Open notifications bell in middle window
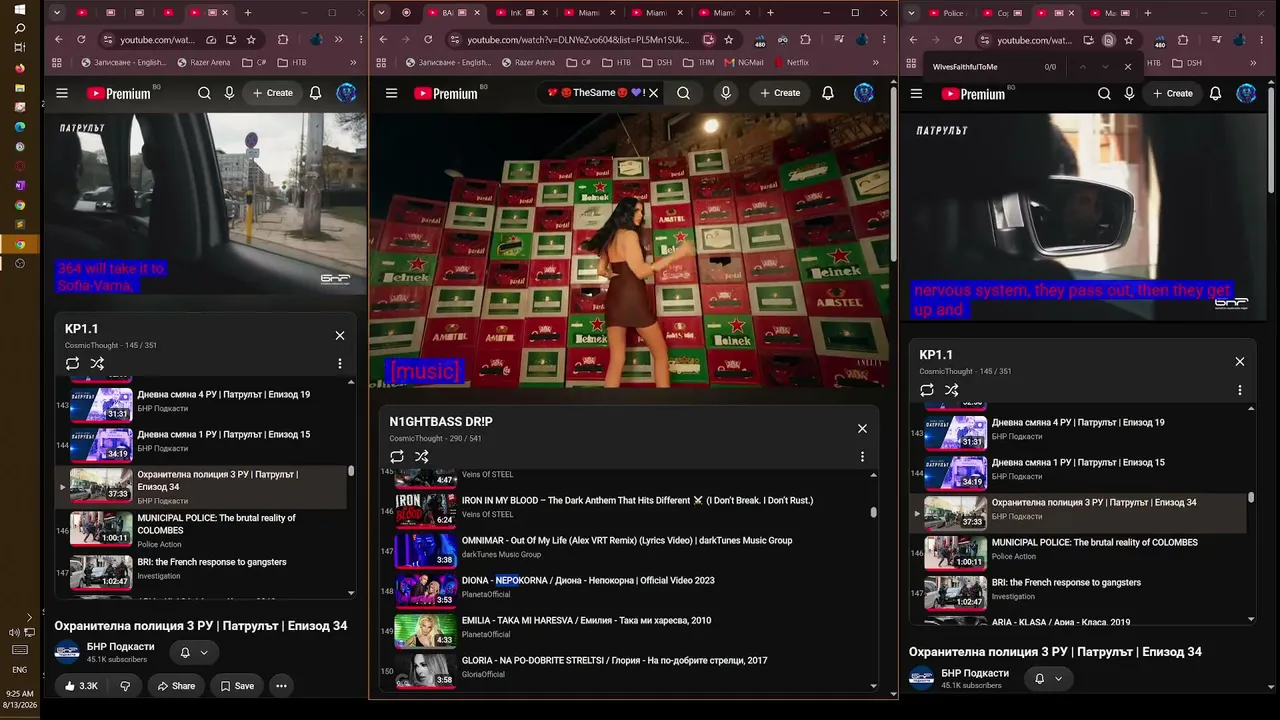 click(828, 93)
